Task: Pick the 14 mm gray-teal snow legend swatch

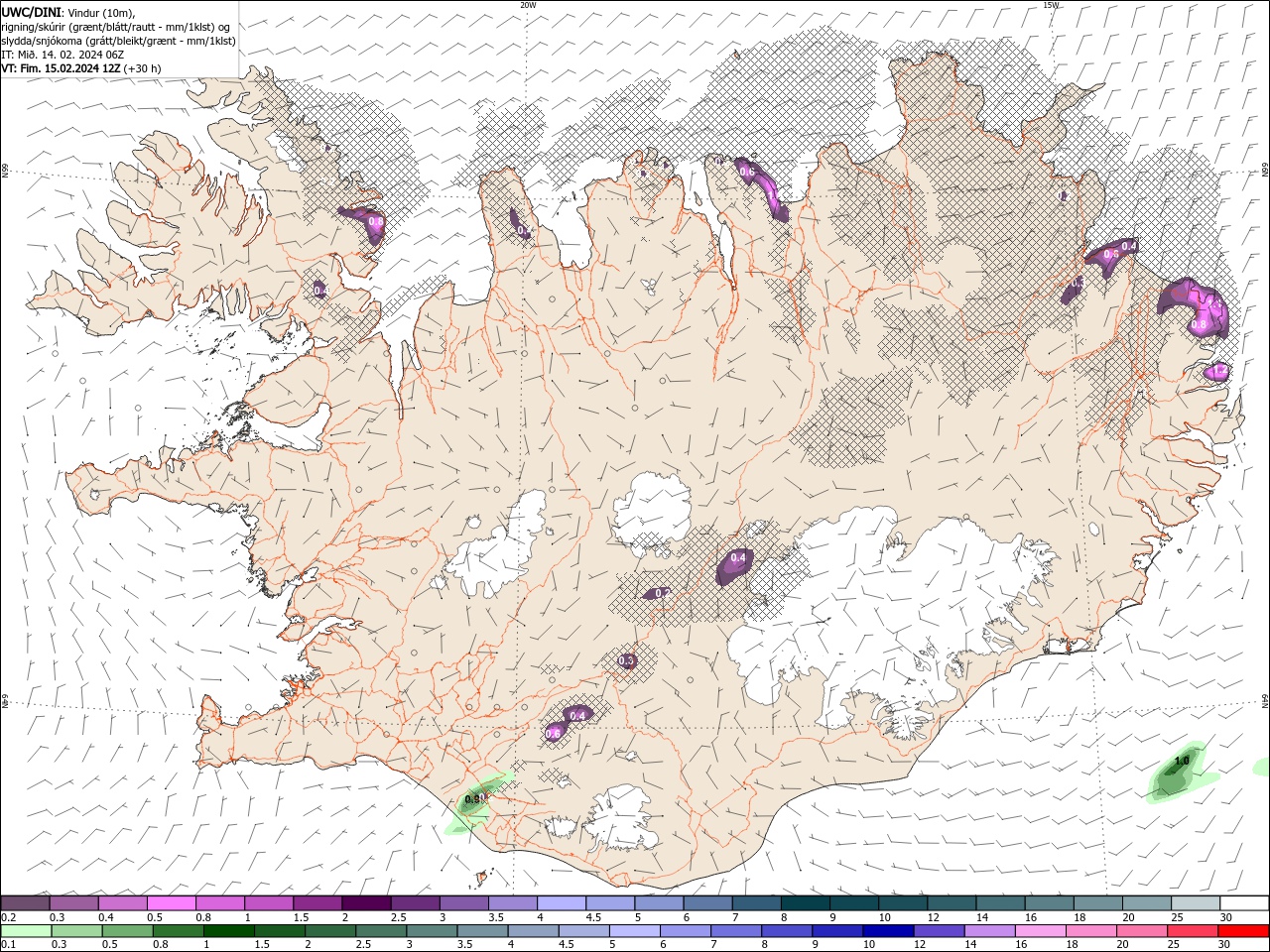Action: click(1000, 902)
